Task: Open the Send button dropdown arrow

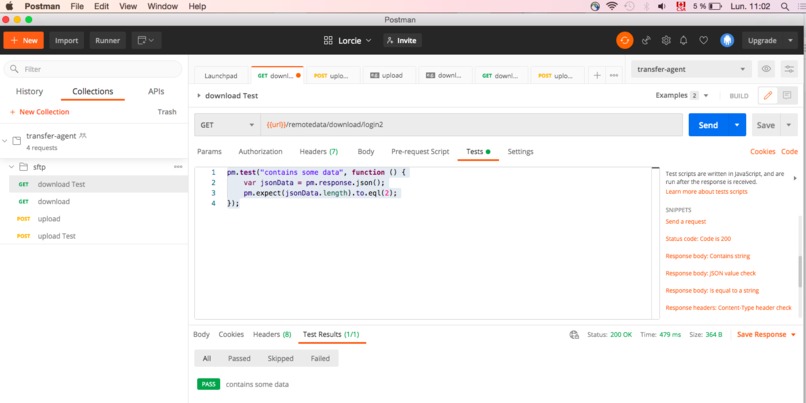Action: point(737,125)
